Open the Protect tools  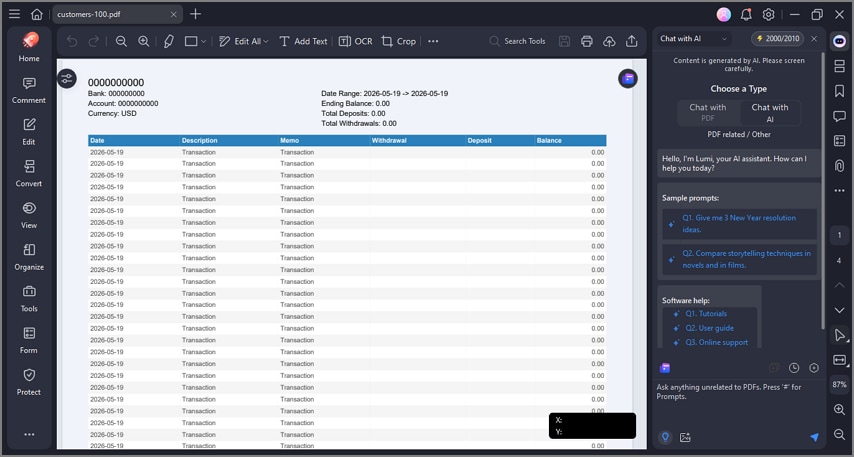pos(29,382)
